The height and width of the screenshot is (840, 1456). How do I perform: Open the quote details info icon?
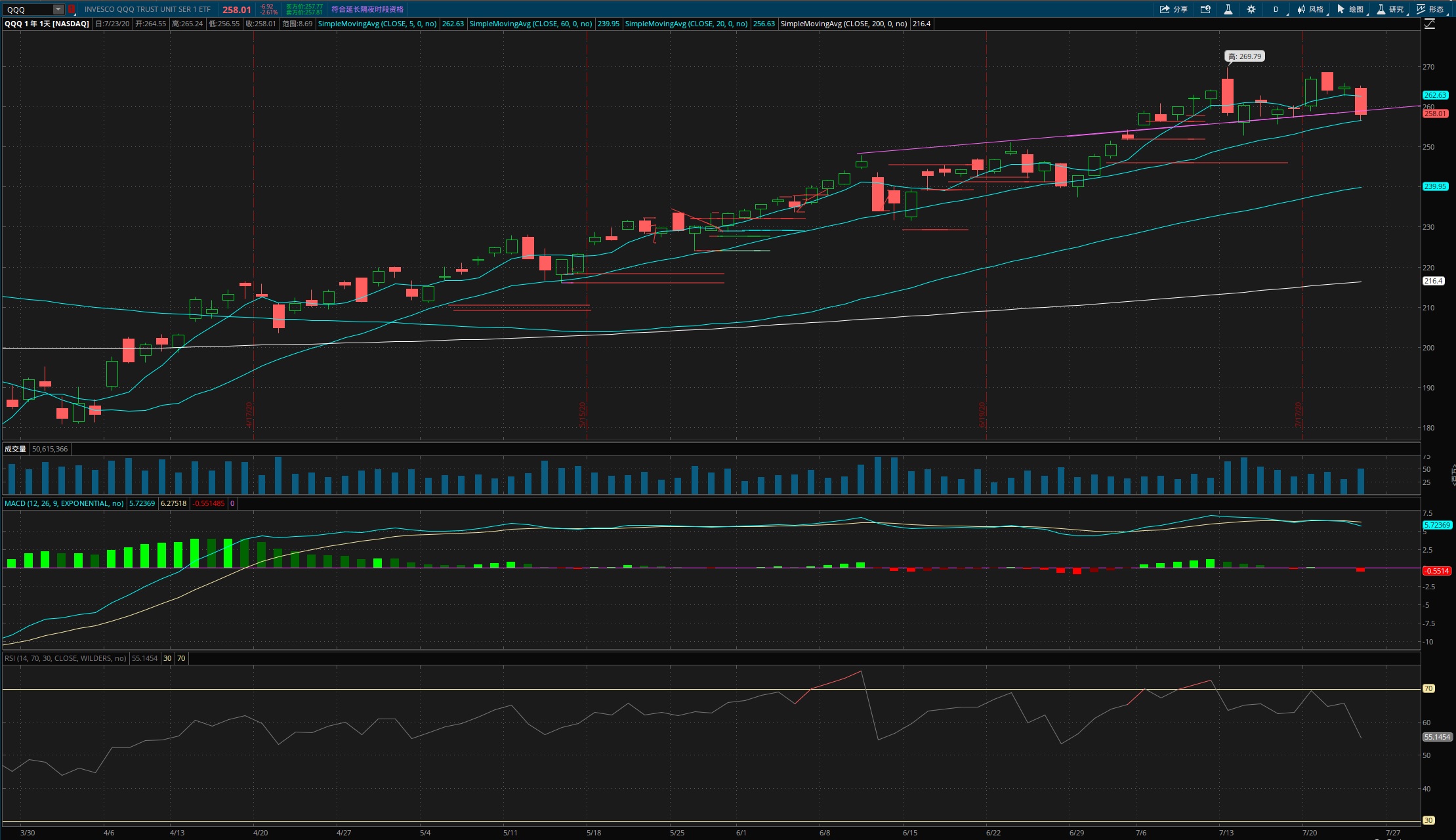pyautogui.click(x=1205, y=9)
